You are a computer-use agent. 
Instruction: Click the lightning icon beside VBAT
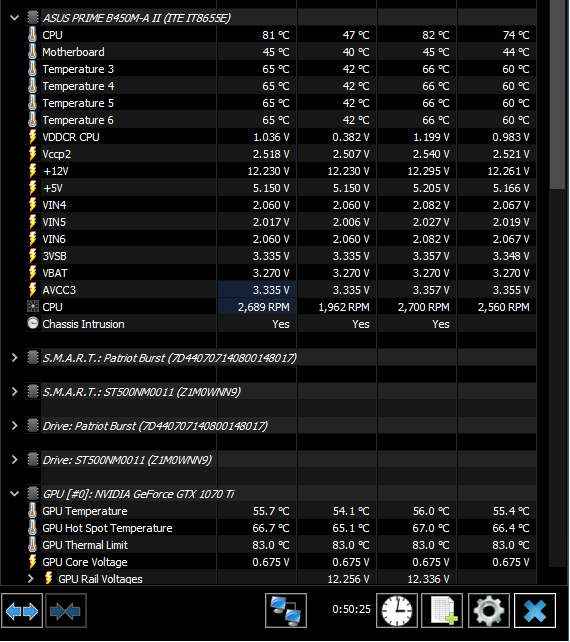33,273
